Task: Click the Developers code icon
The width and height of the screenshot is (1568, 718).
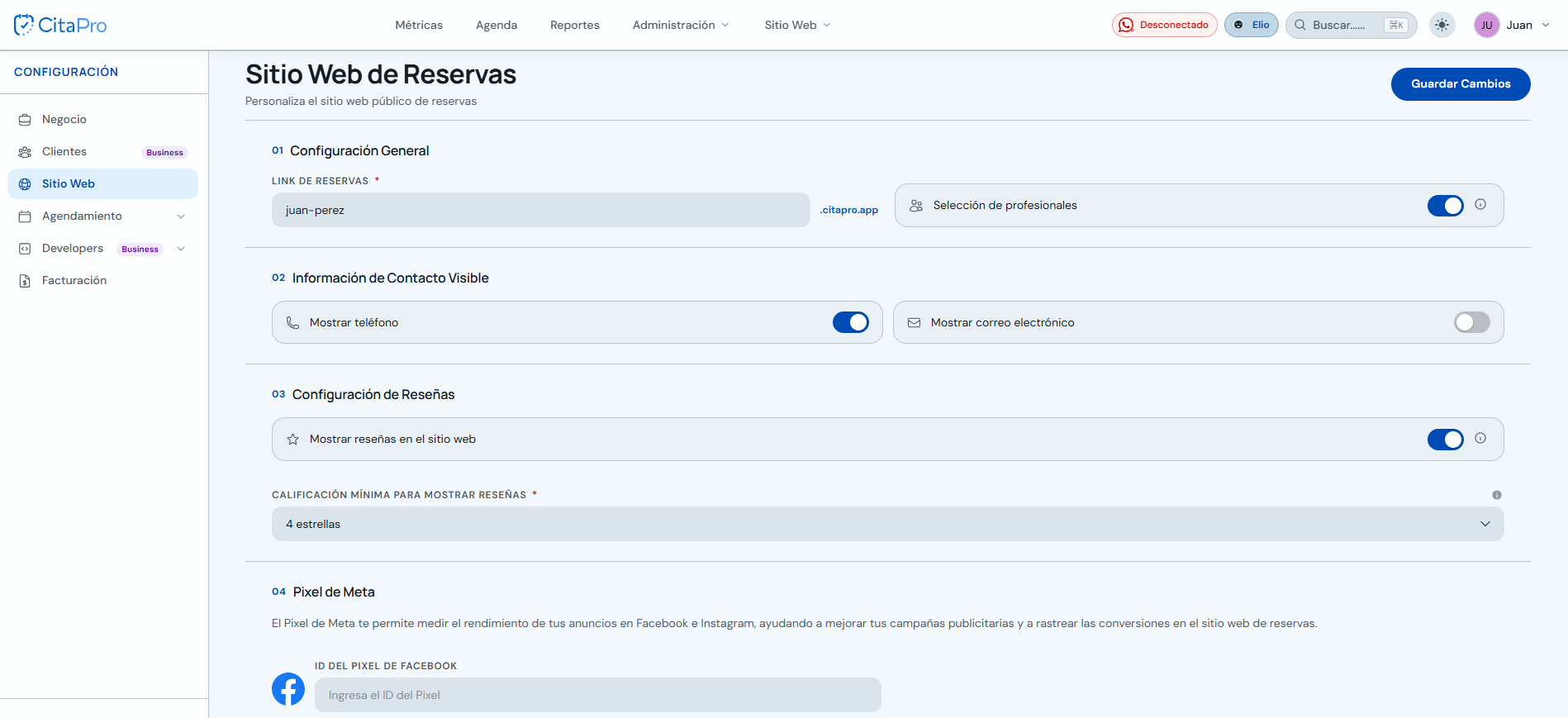Action: click(x=25, y=249)
